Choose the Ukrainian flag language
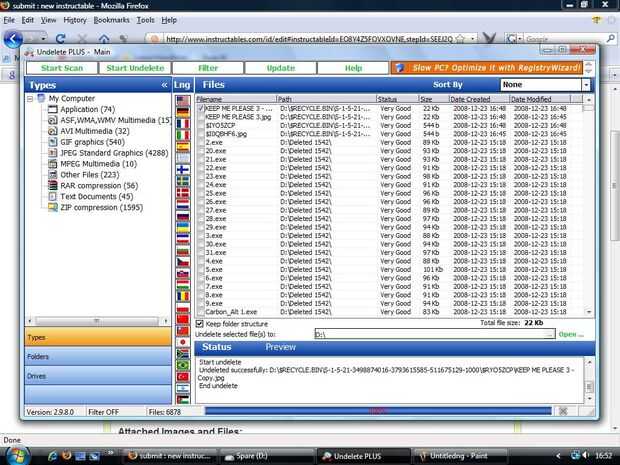This screenshot has width=620, height=465. coord(183,227)
